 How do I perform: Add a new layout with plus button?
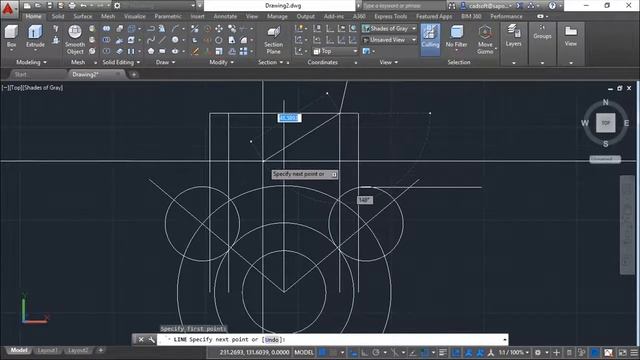tap(100, 350)
